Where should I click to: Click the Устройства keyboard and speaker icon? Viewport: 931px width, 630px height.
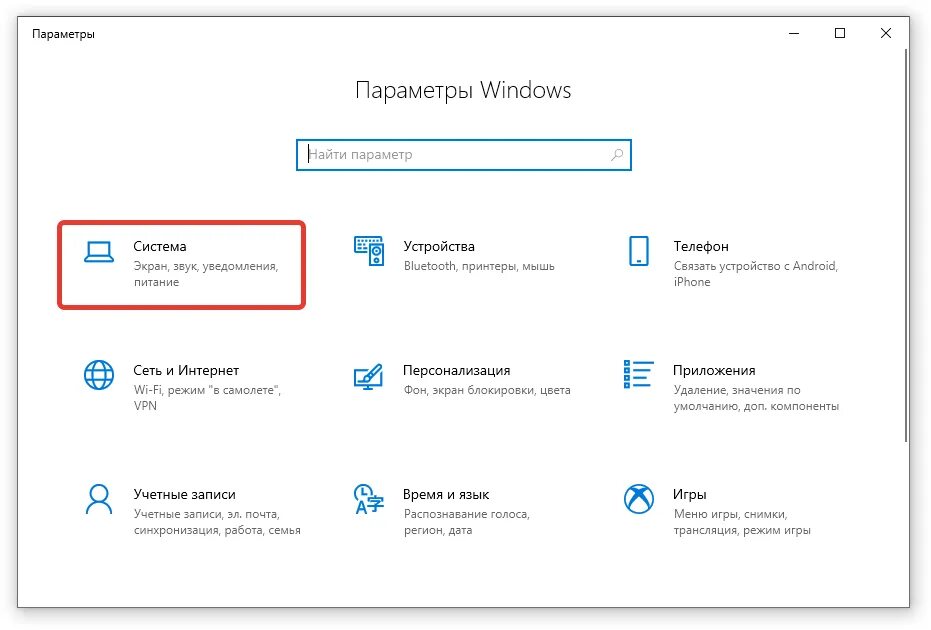369,251
